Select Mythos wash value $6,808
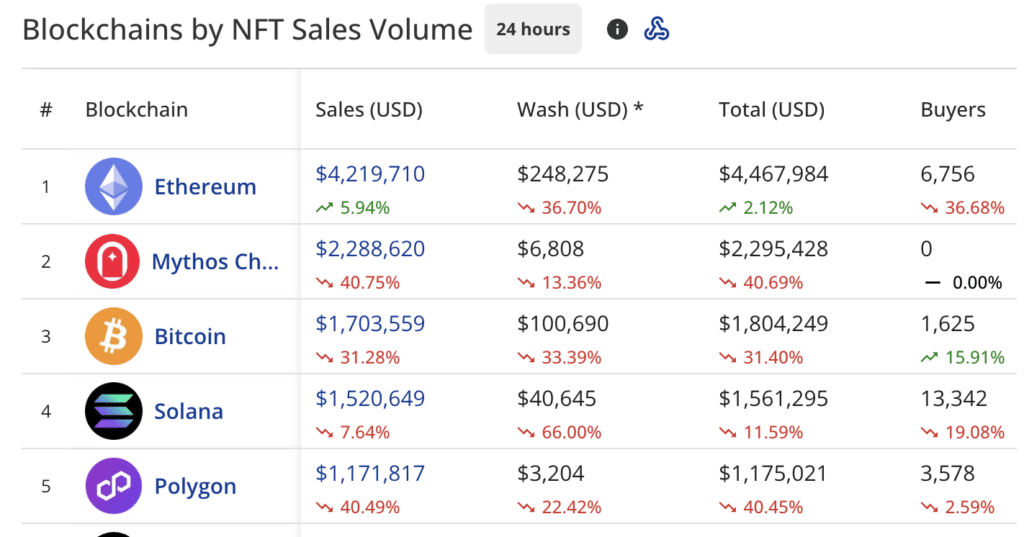Image resolution: width=1024 pixels, height=537 pixels. [551, 248]
